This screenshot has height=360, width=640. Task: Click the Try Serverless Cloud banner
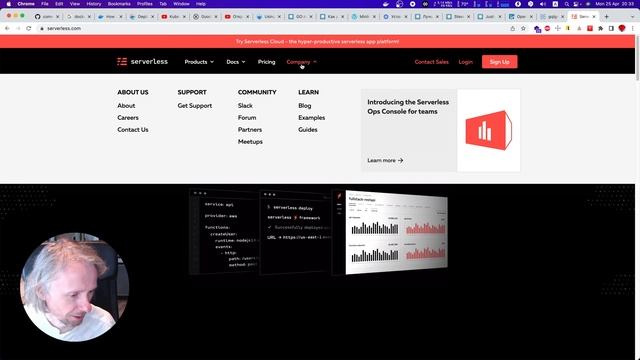[x=318, y=42]
